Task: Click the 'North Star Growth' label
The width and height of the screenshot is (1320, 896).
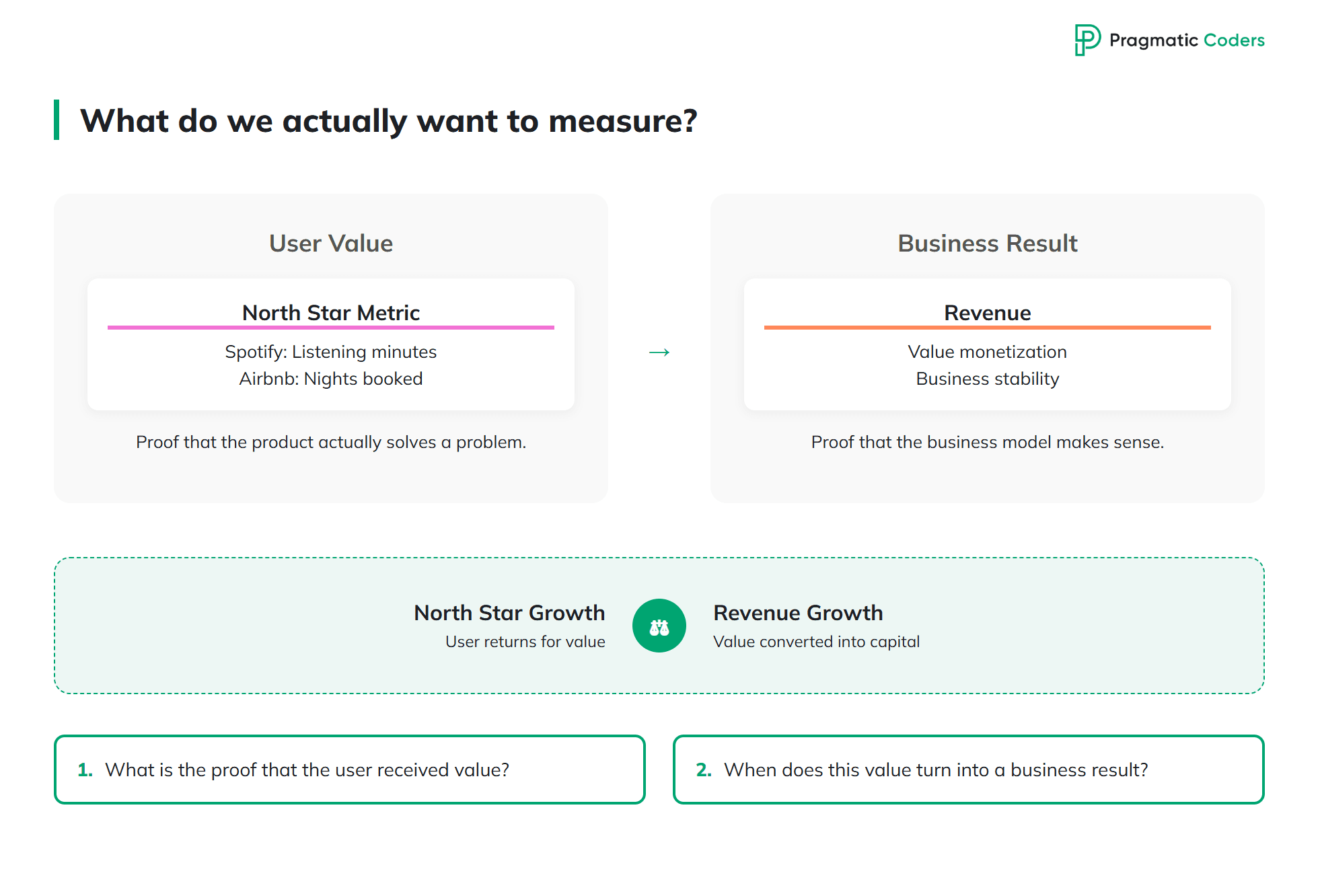Action: pos(509,613)
